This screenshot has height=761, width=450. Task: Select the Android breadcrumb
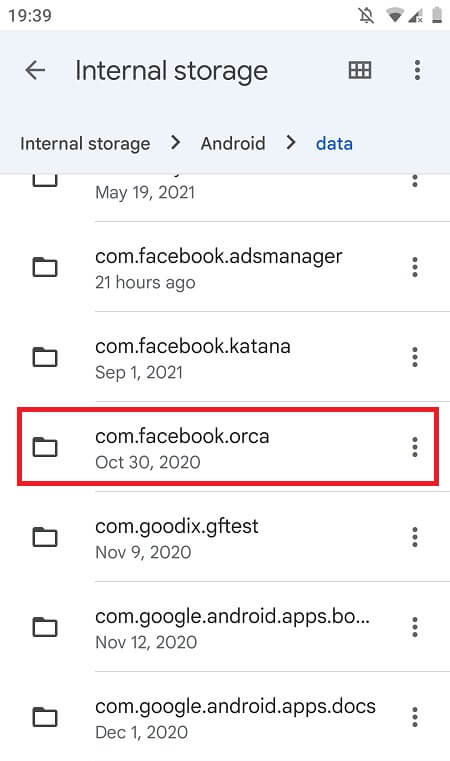pos(233,144)
